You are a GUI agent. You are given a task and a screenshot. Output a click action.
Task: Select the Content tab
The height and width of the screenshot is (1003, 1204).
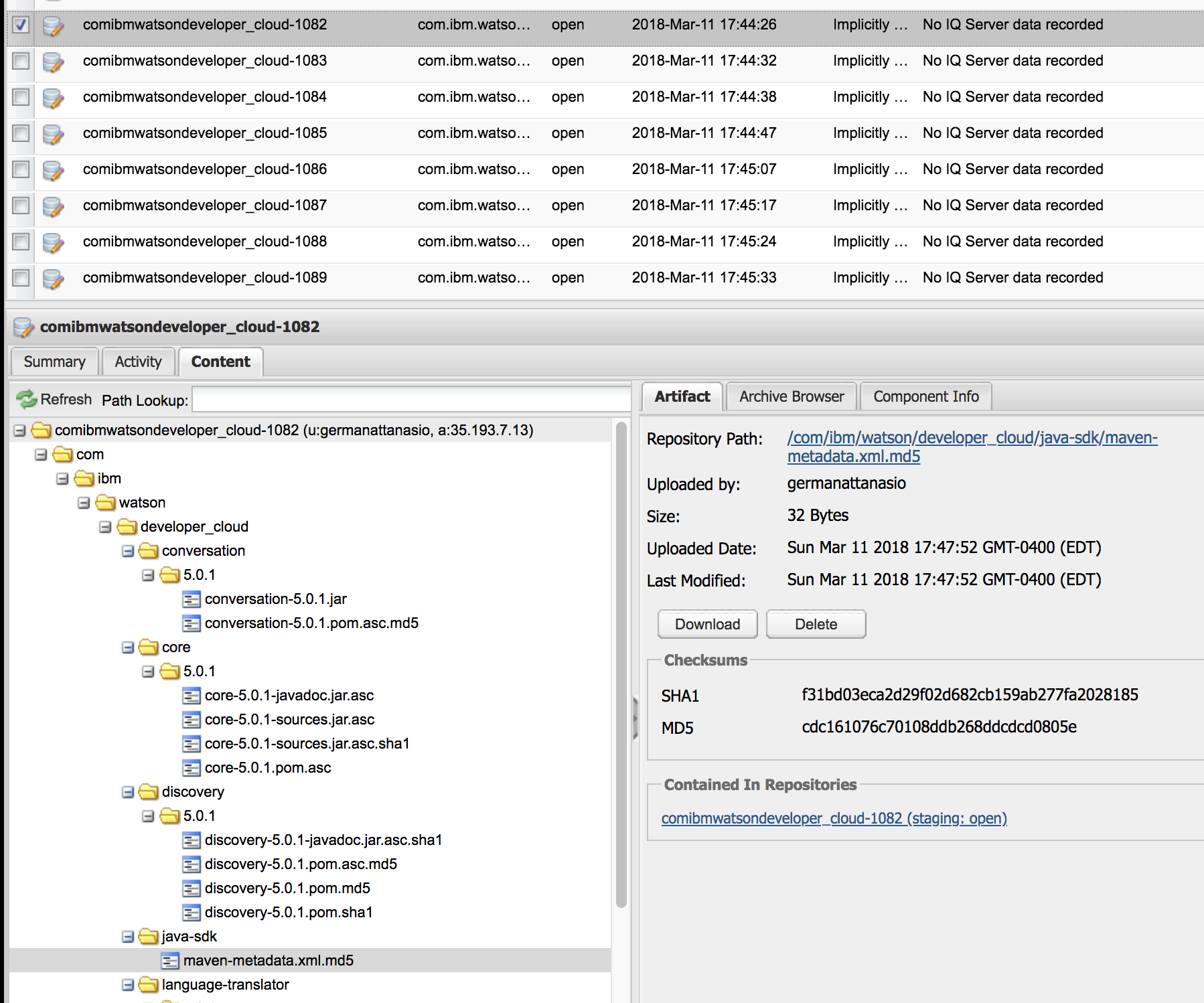coord(220,362)
